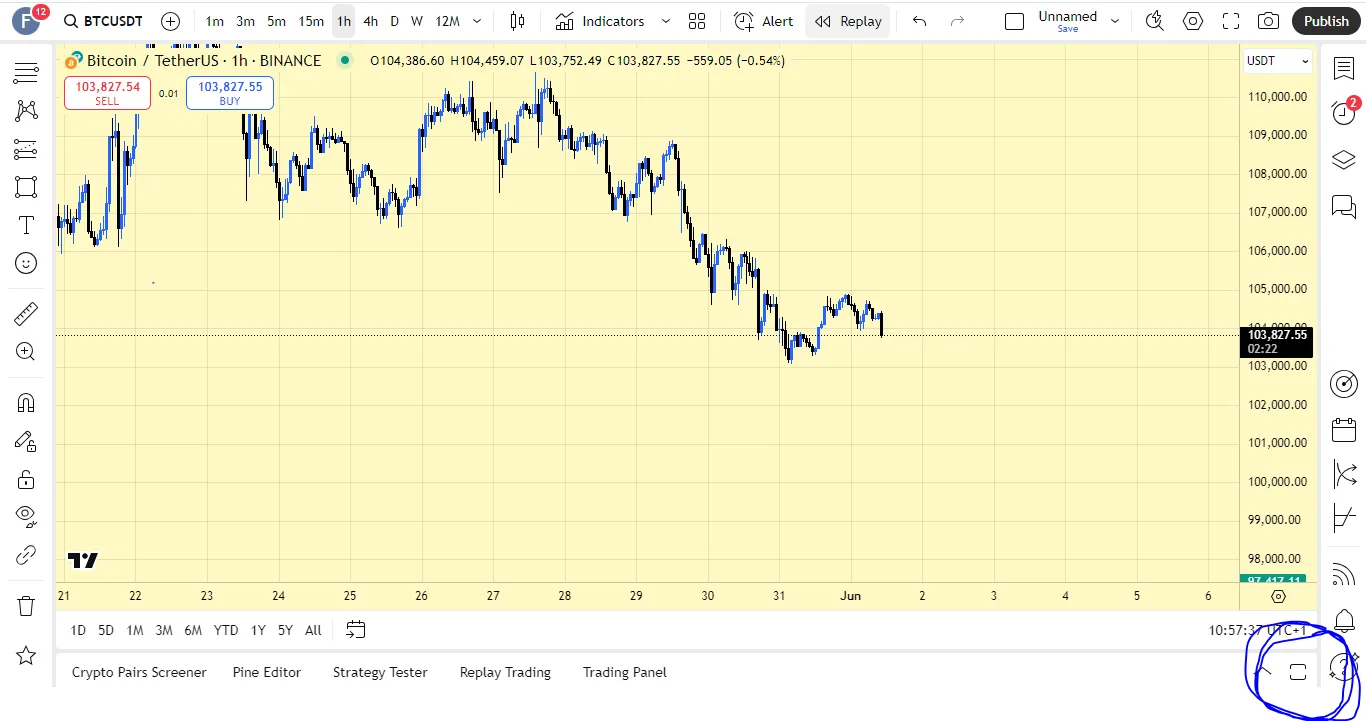This screenshot has height=721, width=1366.
Task: Remove drawings with the trash icon
Action: [26, 606]
